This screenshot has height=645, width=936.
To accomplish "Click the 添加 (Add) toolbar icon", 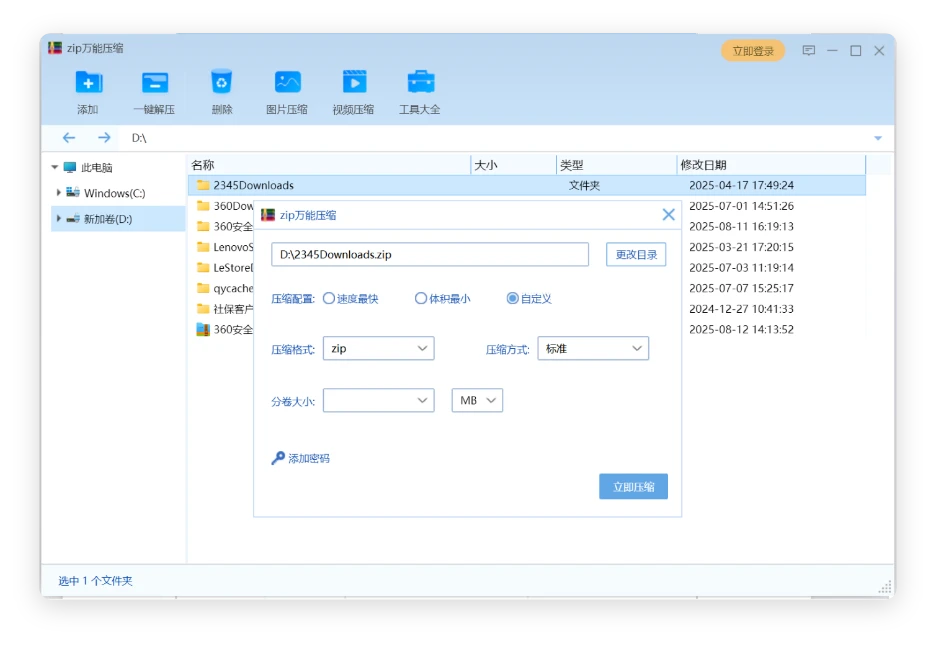I will [88, 83].
